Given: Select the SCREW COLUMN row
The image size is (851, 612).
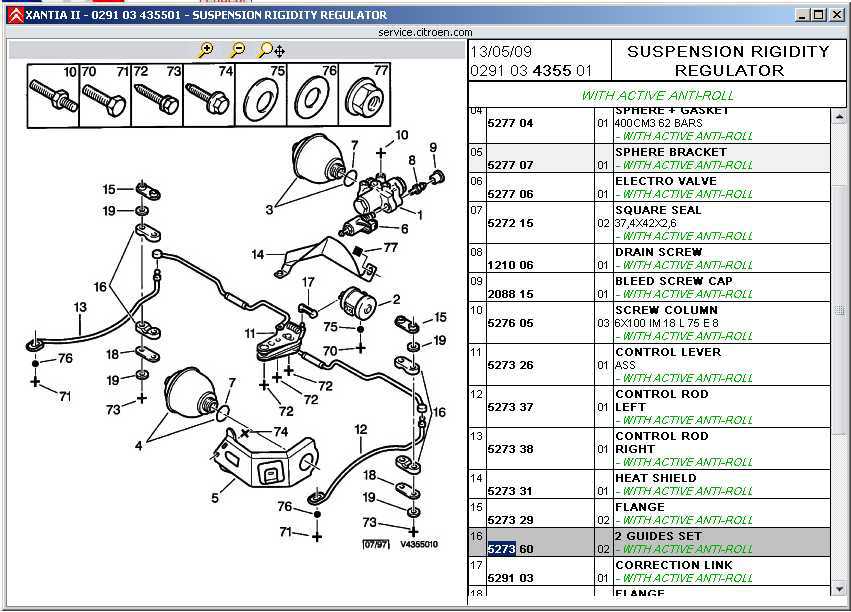Looking at the screenshot, I should click(x=650, y=323).
